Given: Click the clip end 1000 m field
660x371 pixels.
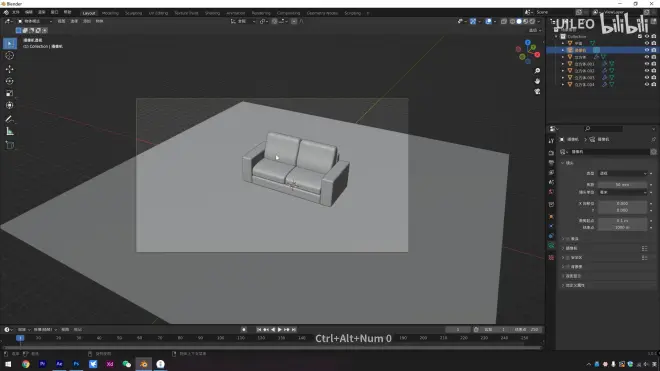Looking at the screenshot, I should (623, 227).
